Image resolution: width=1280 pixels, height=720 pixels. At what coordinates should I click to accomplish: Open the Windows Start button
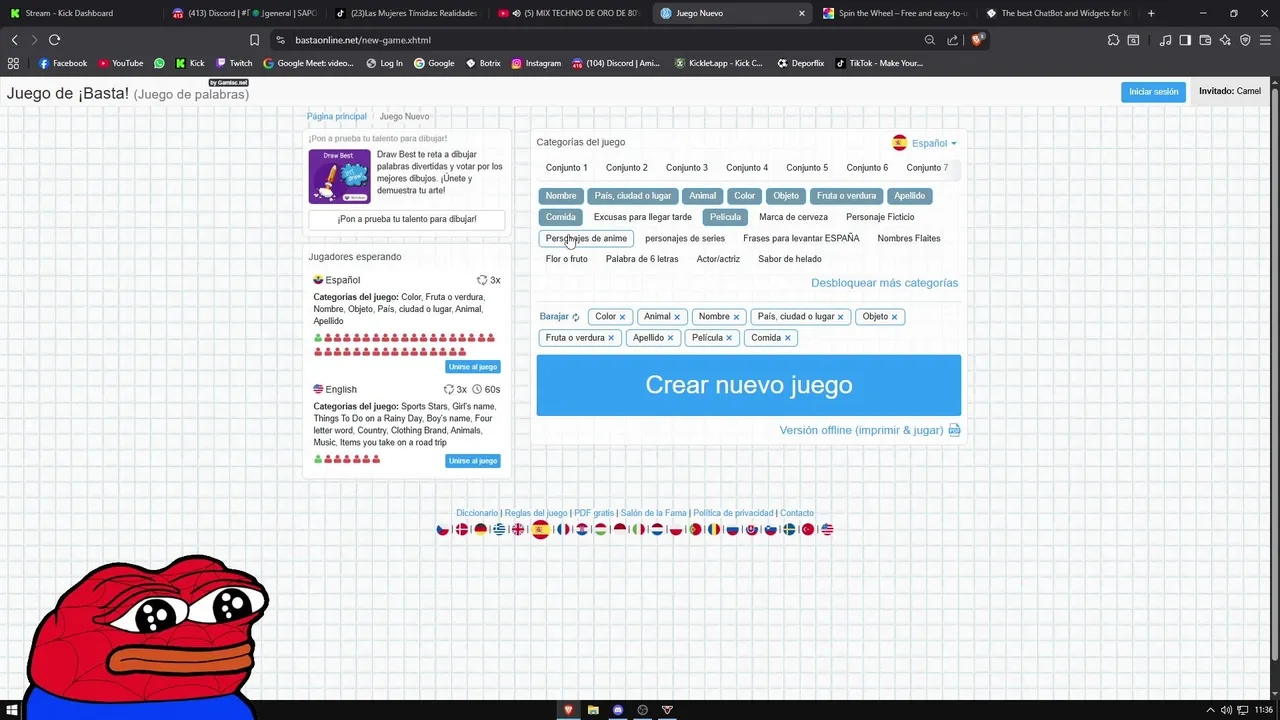point(14,710)
